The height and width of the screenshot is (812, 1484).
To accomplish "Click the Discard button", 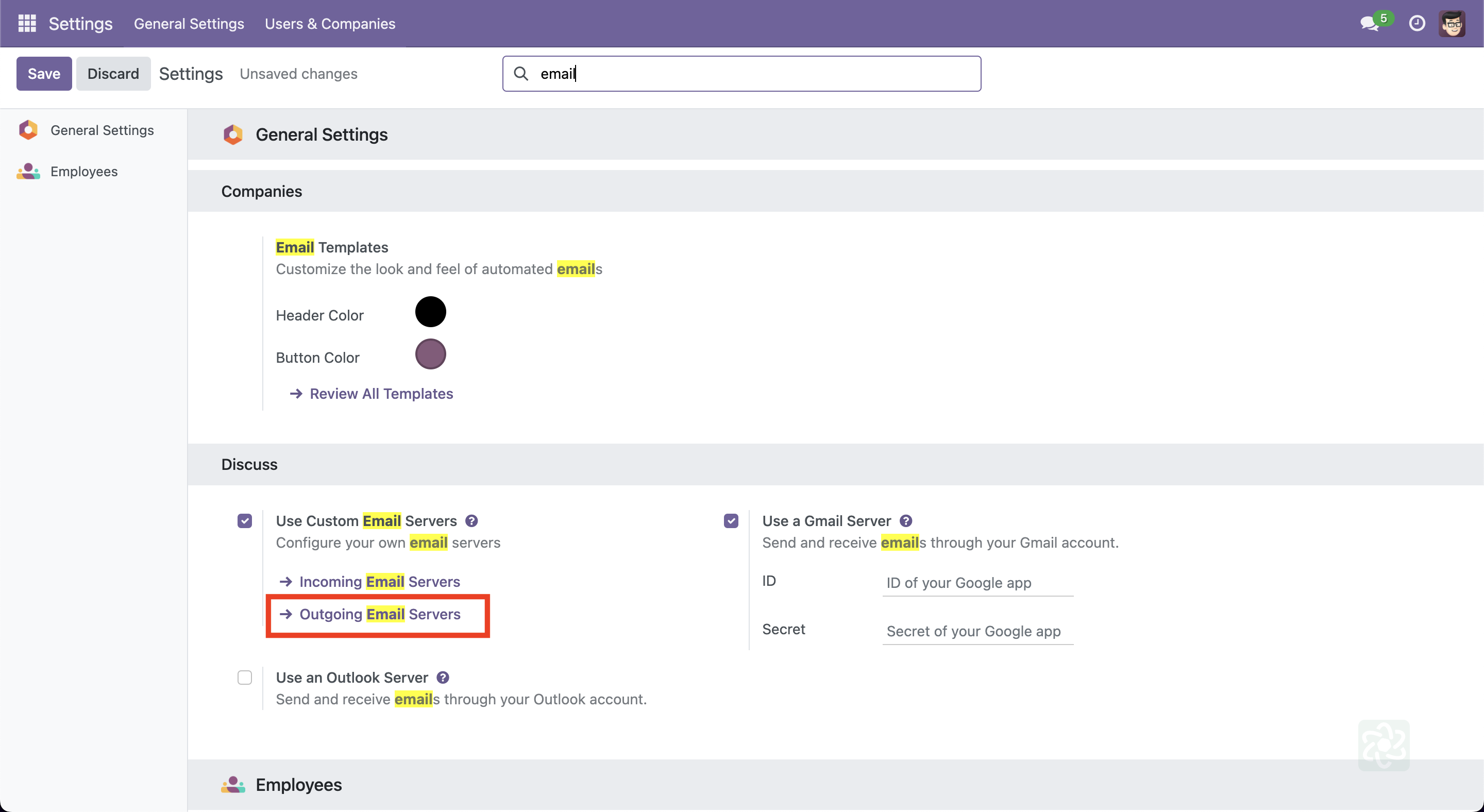I will [113, 74].
